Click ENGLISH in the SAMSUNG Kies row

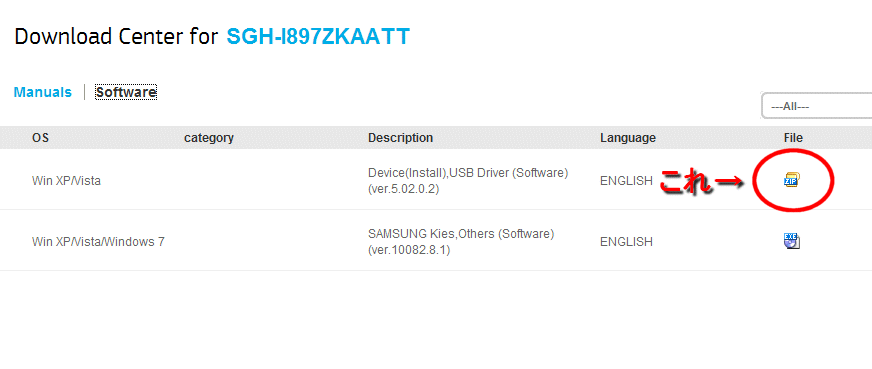point(626,242)
